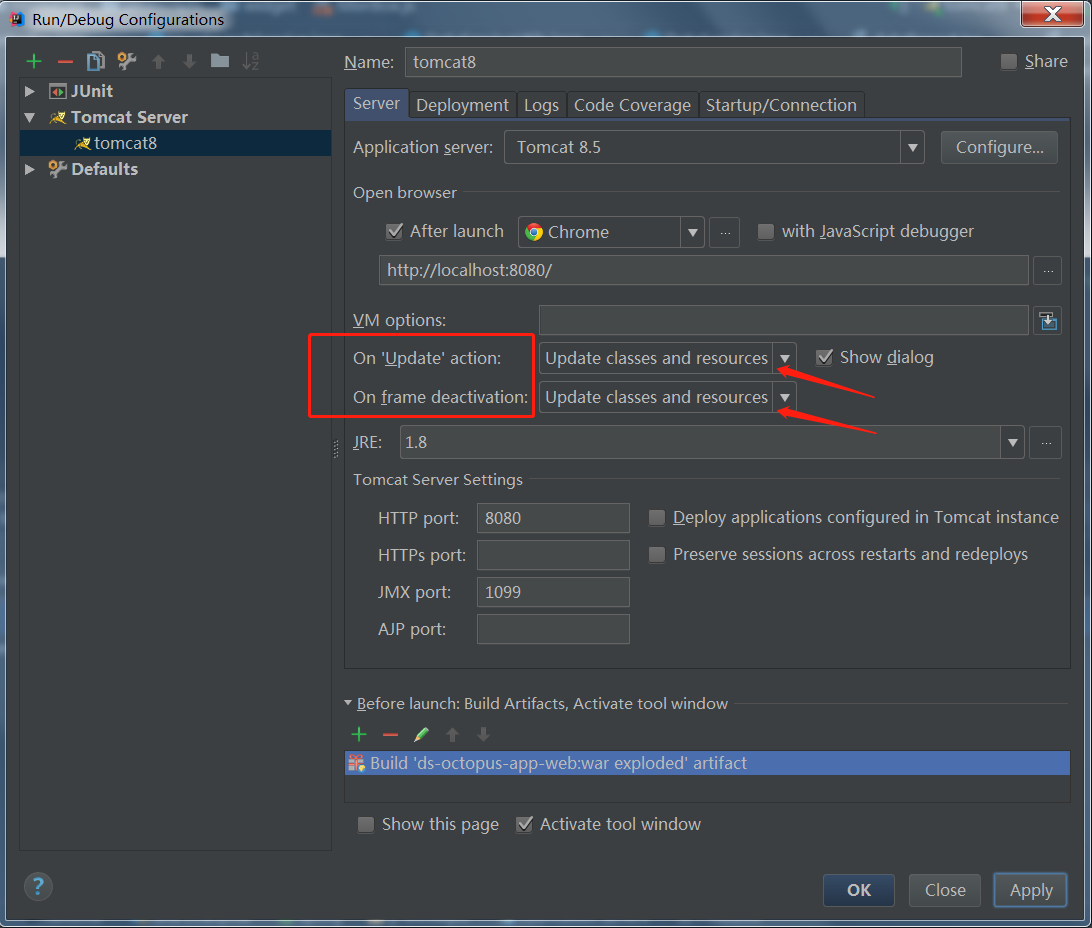This screenshot has height=928, width=1092.
Task: Select Build 'ds-octopus-app-web:war exploded' artifact row
Action: (707, 763)
